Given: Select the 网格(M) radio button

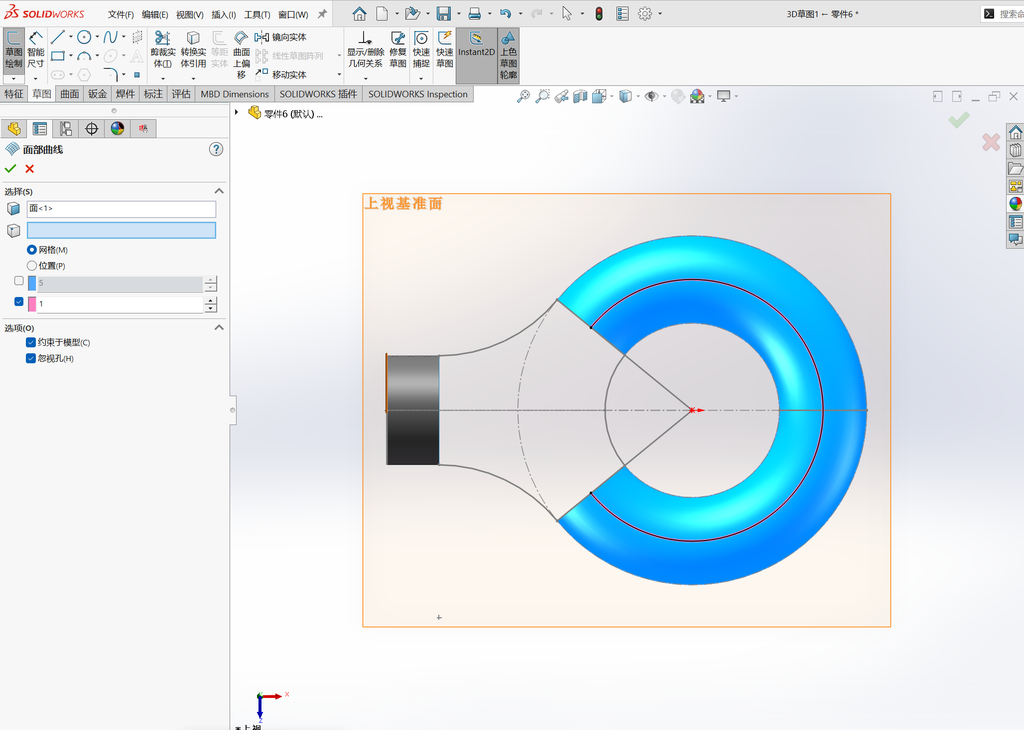Looking at the screenshot, I should pyautogui.click(x=31, y=250).
